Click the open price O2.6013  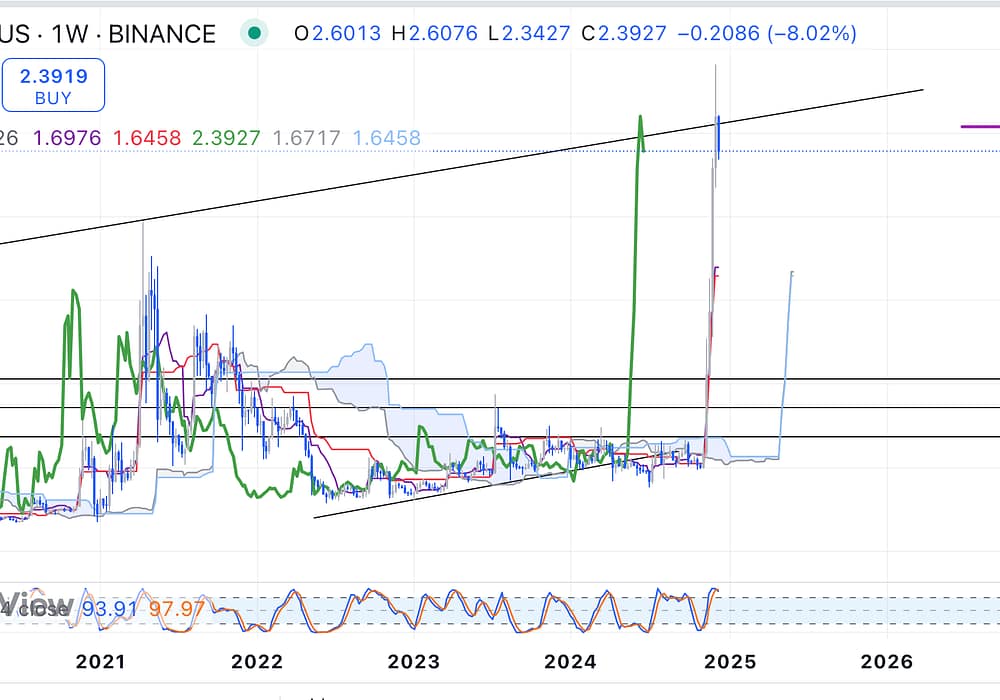click(337, 34)
